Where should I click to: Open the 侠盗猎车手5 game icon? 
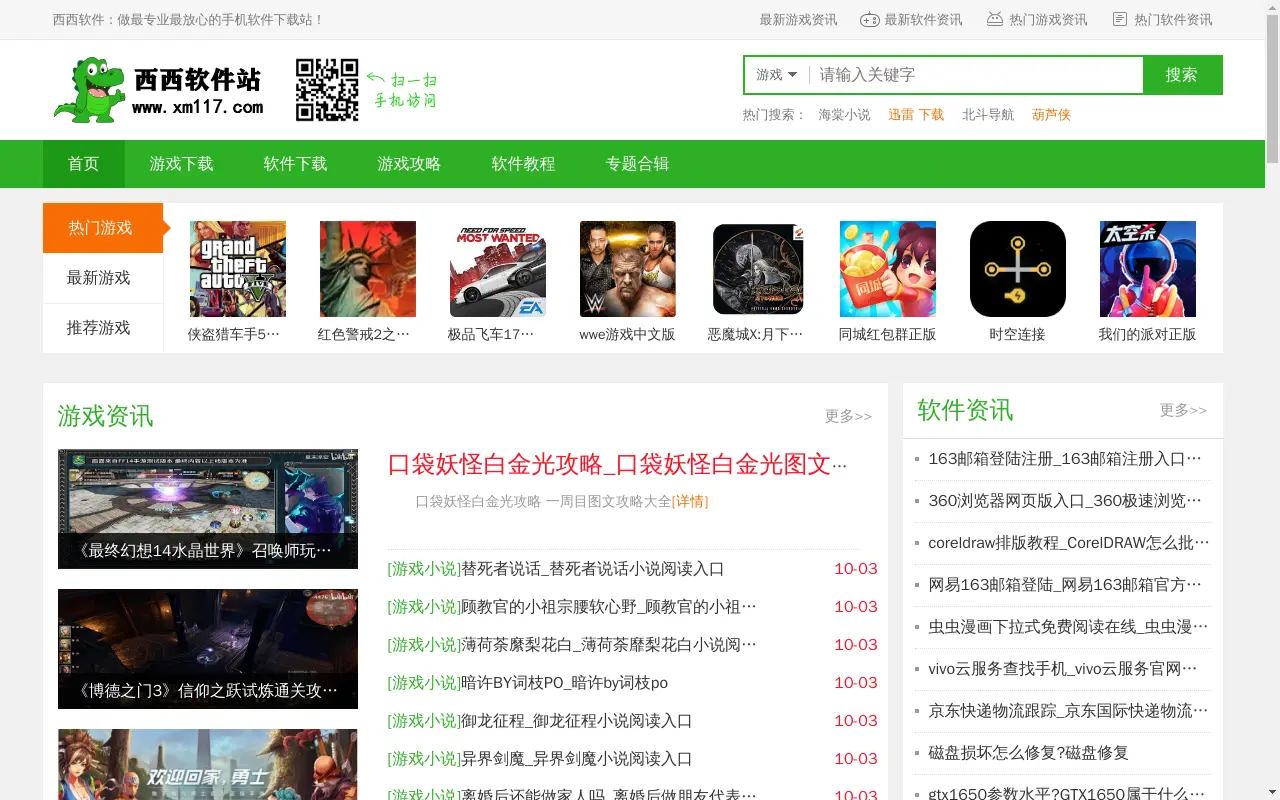(238, 269)
